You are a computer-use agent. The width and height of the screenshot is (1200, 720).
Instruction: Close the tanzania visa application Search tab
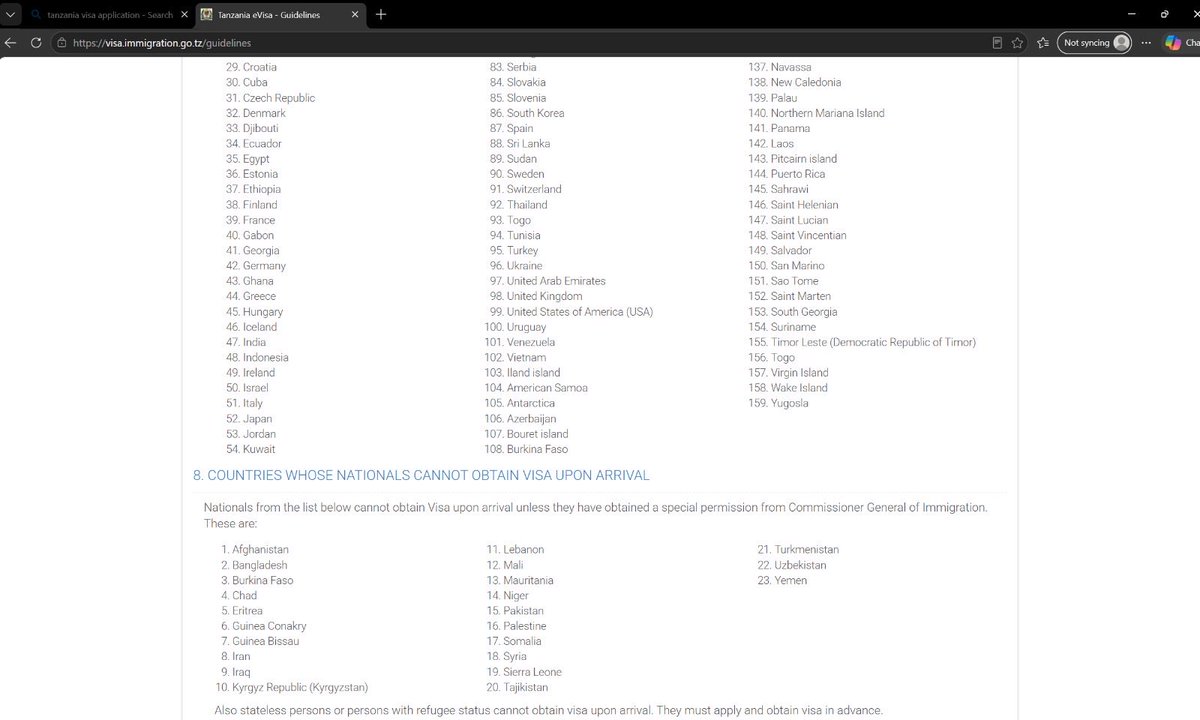[x=183, y=15]
